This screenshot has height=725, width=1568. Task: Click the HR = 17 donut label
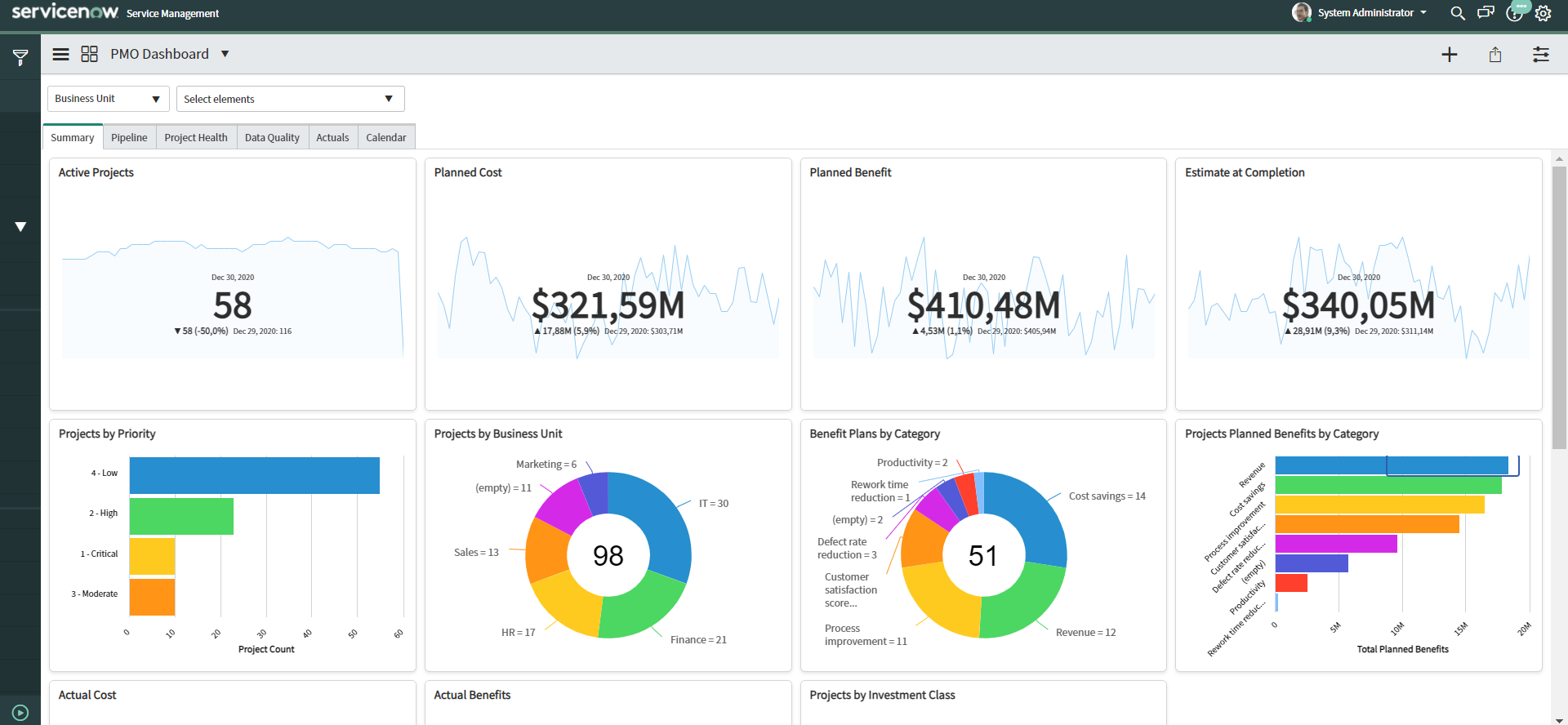click(x=519, y=633)
